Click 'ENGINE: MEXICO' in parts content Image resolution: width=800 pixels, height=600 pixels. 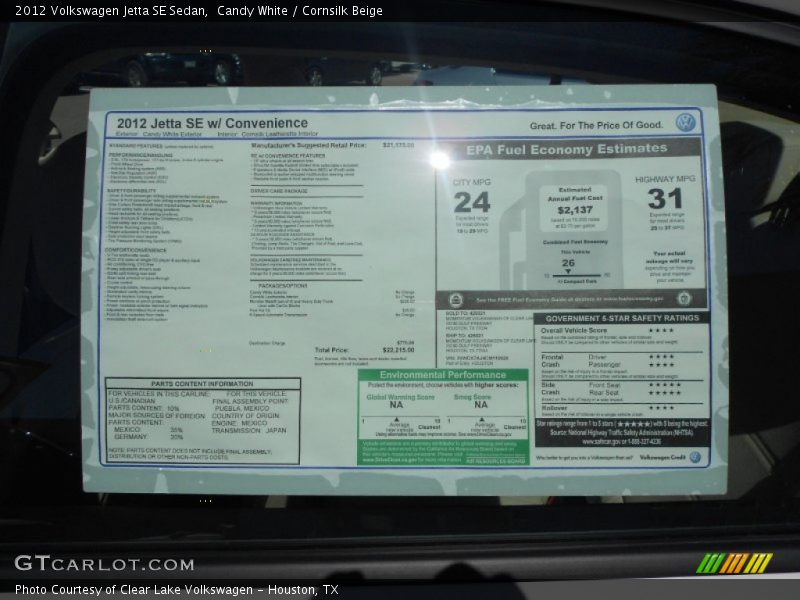pyautogui.click(x=239, y=423)
